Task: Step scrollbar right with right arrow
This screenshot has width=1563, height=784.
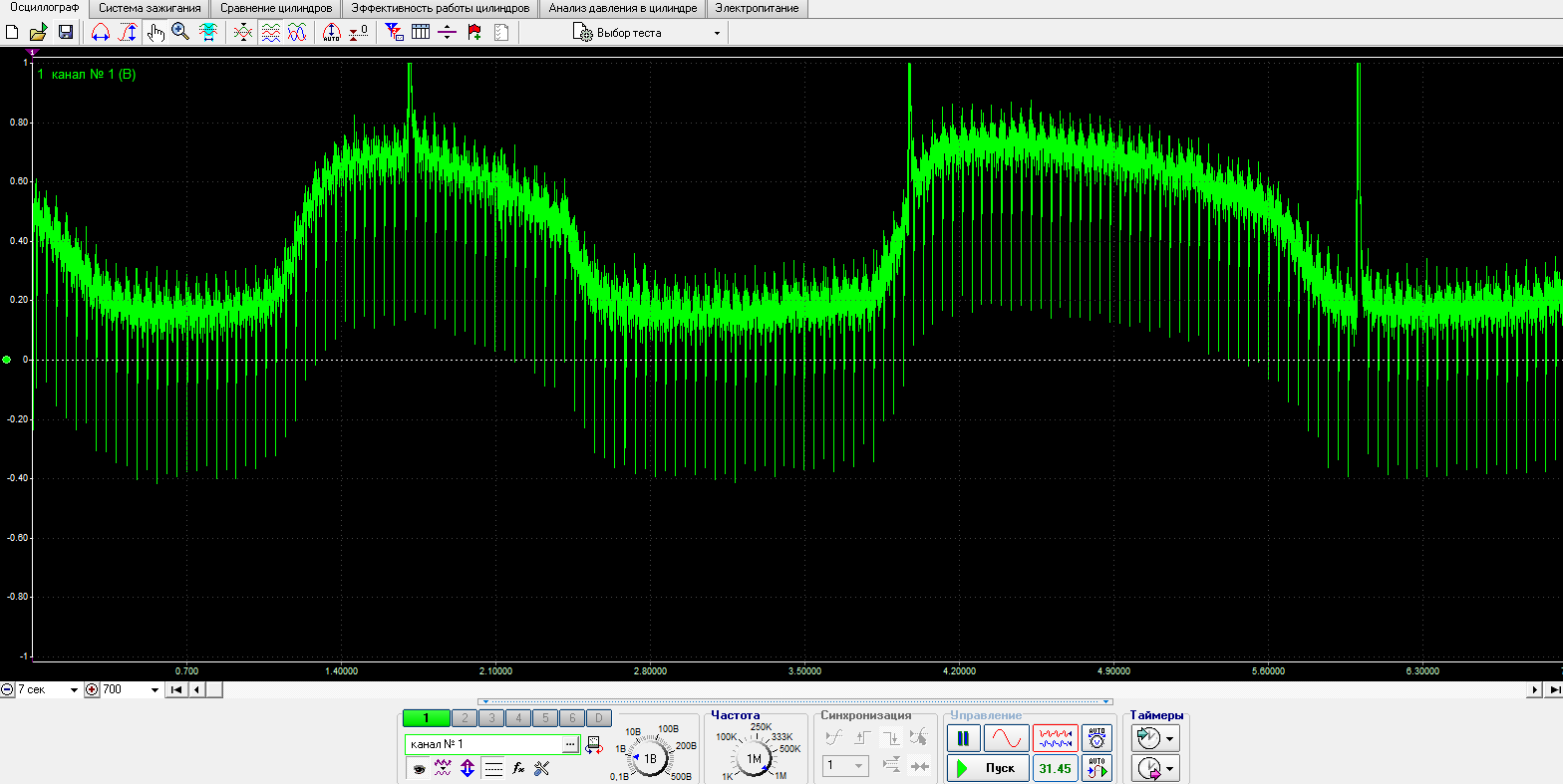Action: tap(1536, 689)
